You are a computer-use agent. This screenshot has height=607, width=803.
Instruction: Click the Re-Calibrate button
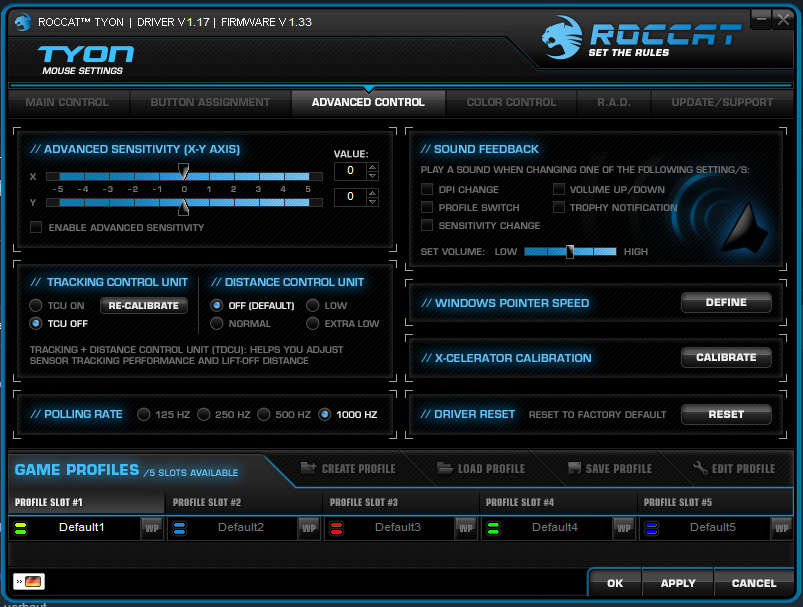[143, 305]
